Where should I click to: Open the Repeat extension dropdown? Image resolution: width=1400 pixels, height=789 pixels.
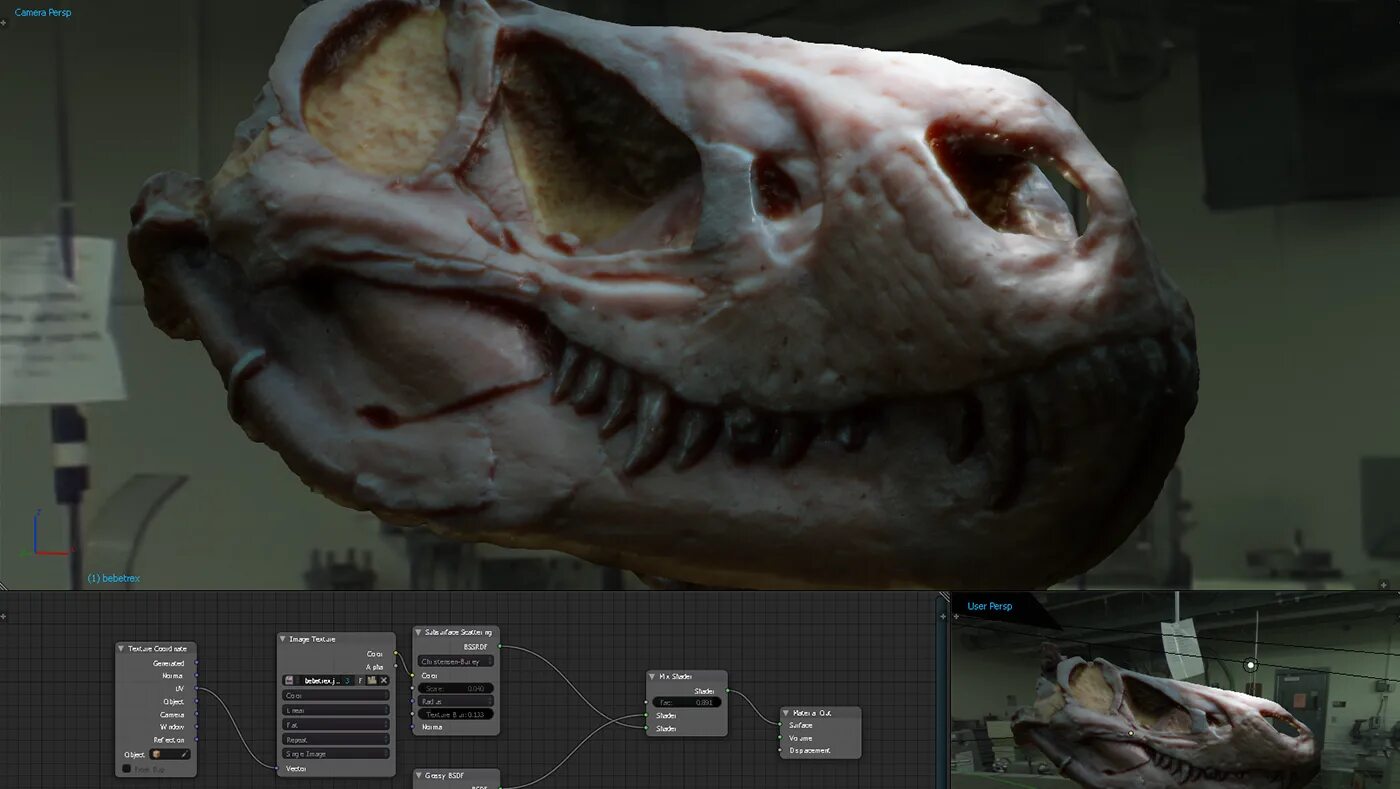[x=335, y=739]
